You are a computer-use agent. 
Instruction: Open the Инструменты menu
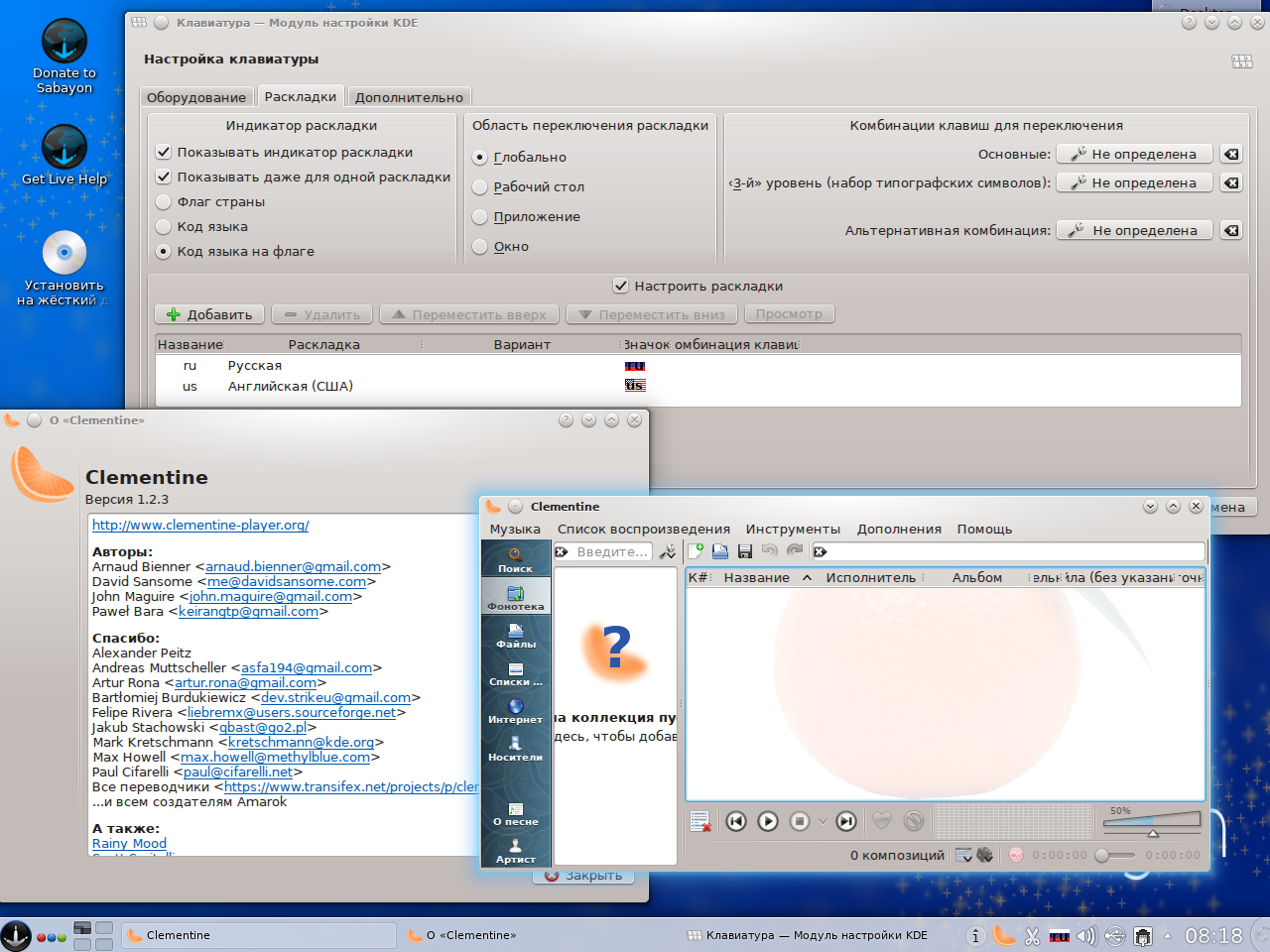coord(793,530)
